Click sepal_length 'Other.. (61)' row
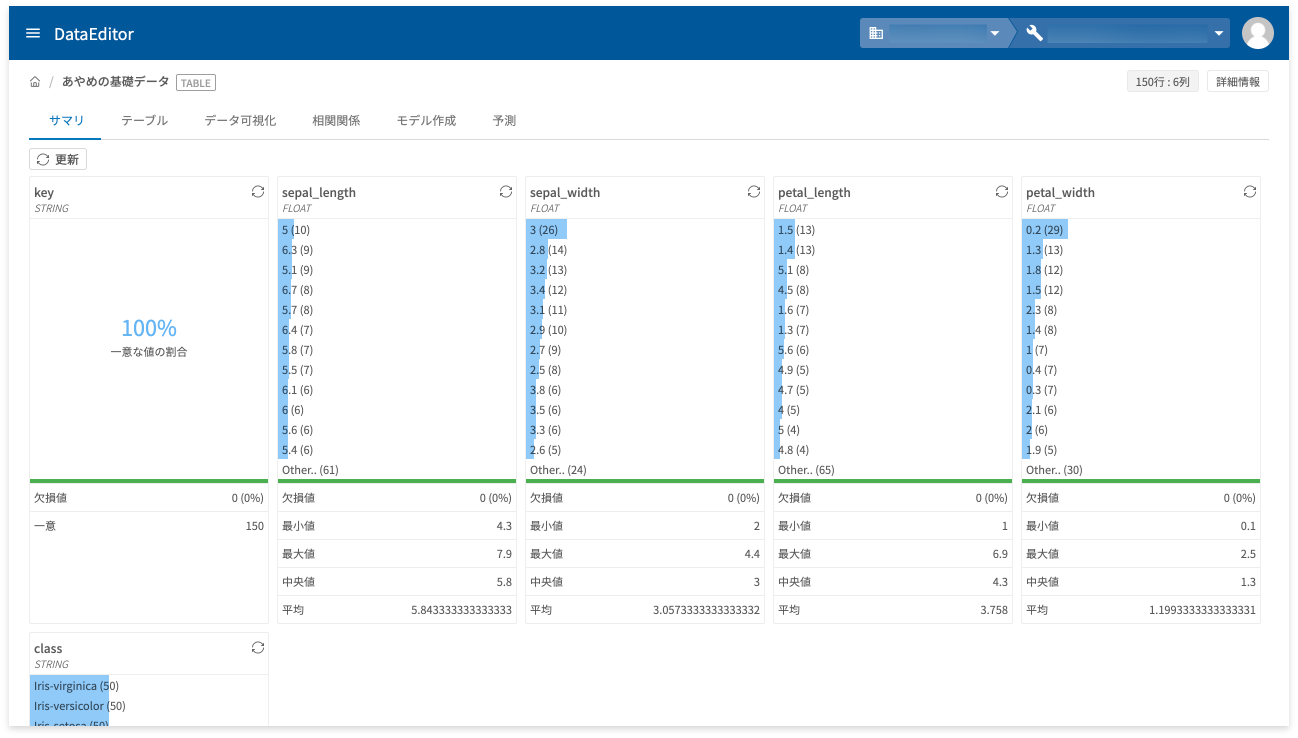The height and width of the screenshot is (738, 1298). 396,470
